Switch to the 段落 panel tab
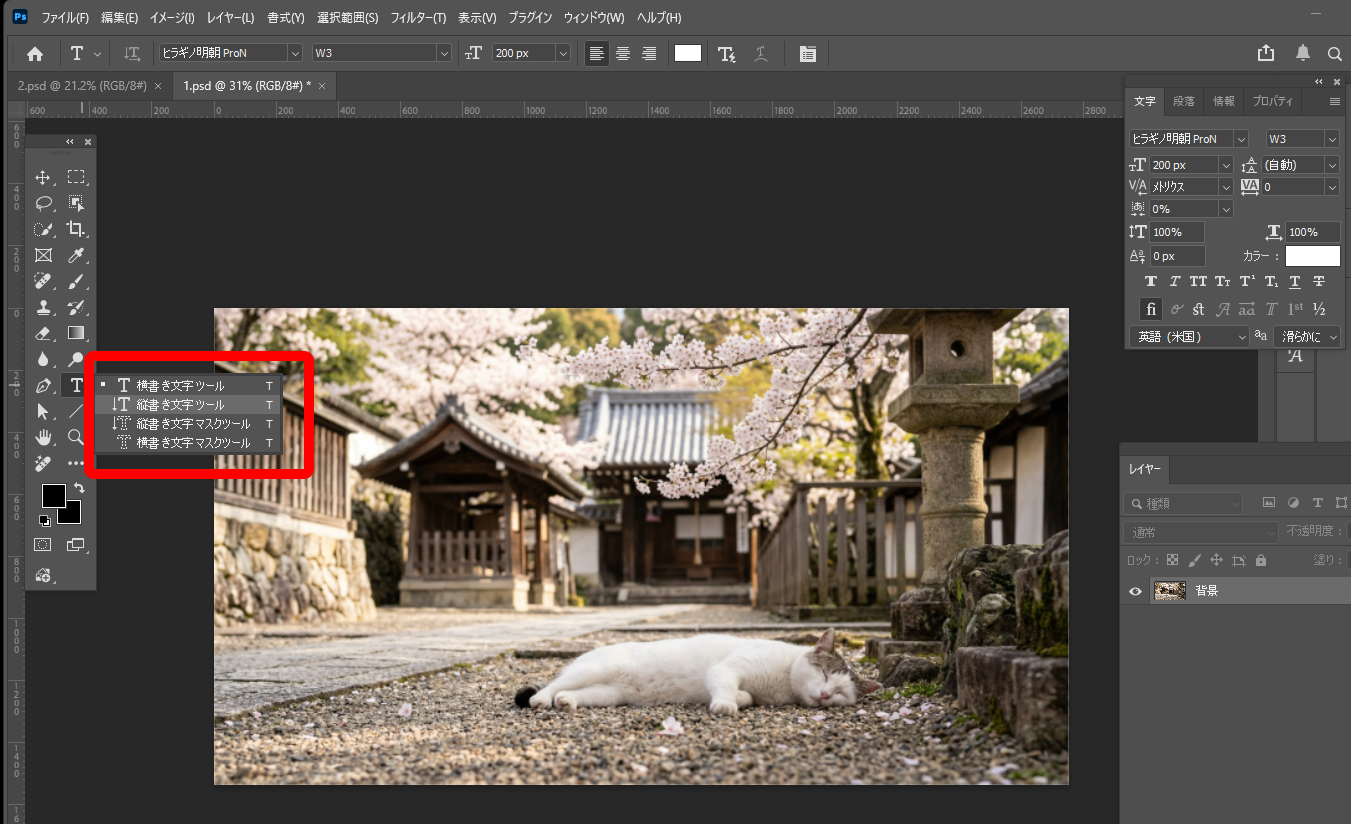The image size is (1351, 824). point(1183,100)
